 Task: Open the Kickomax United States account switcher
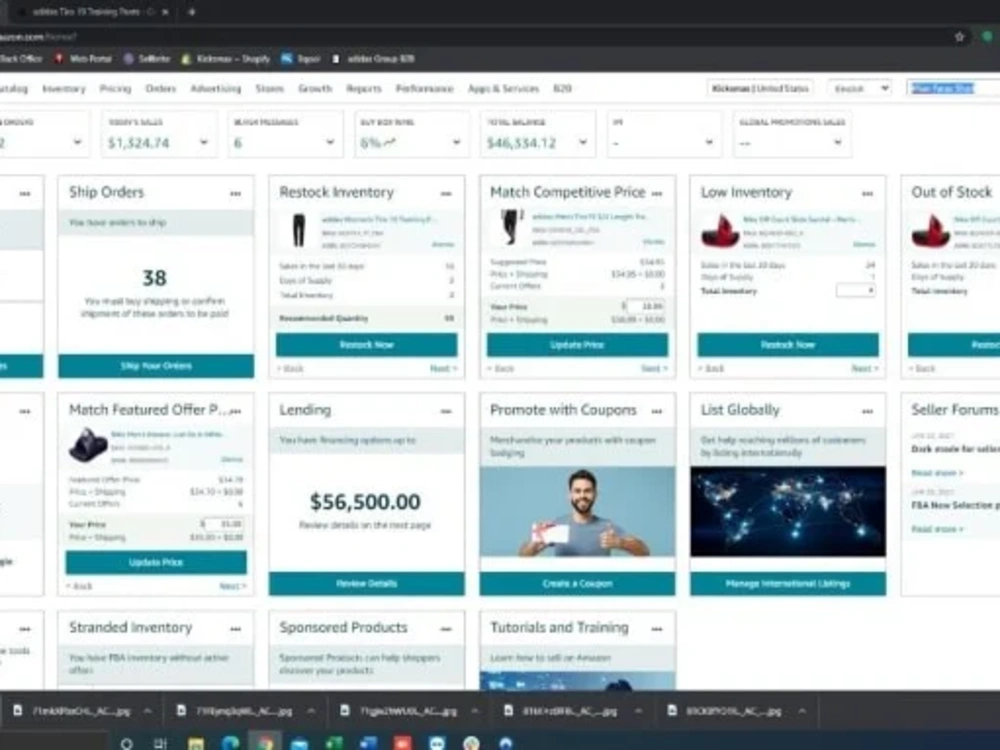tap(760, 88)
